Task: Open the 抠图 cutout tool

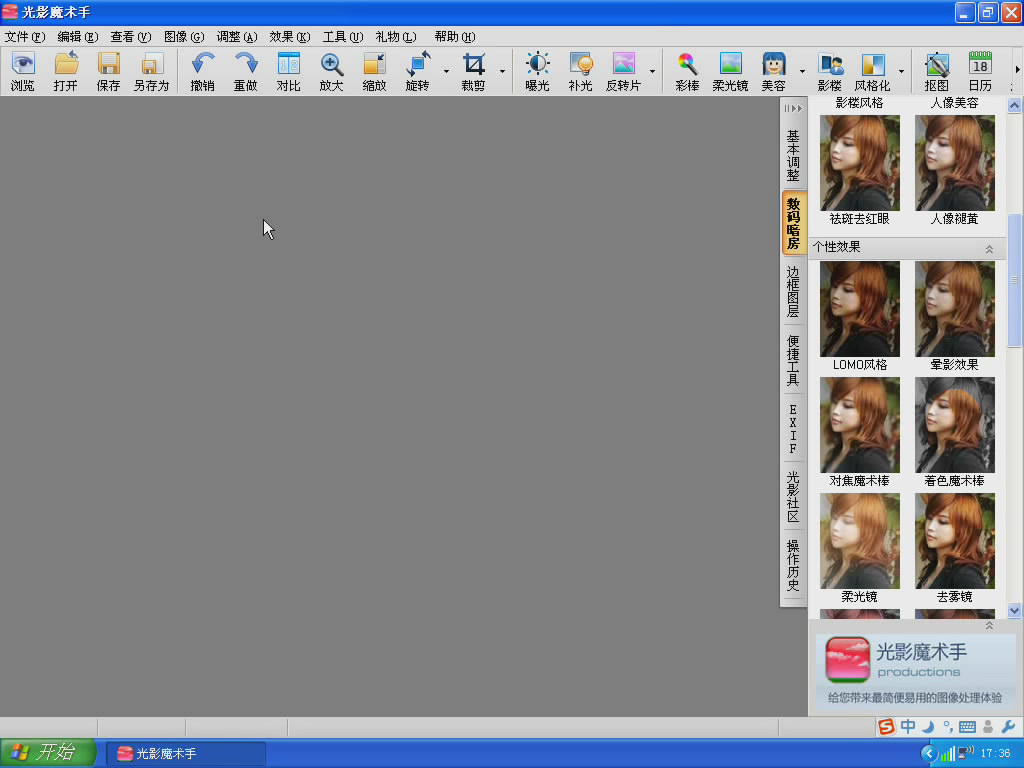Action: coord(936,71)
